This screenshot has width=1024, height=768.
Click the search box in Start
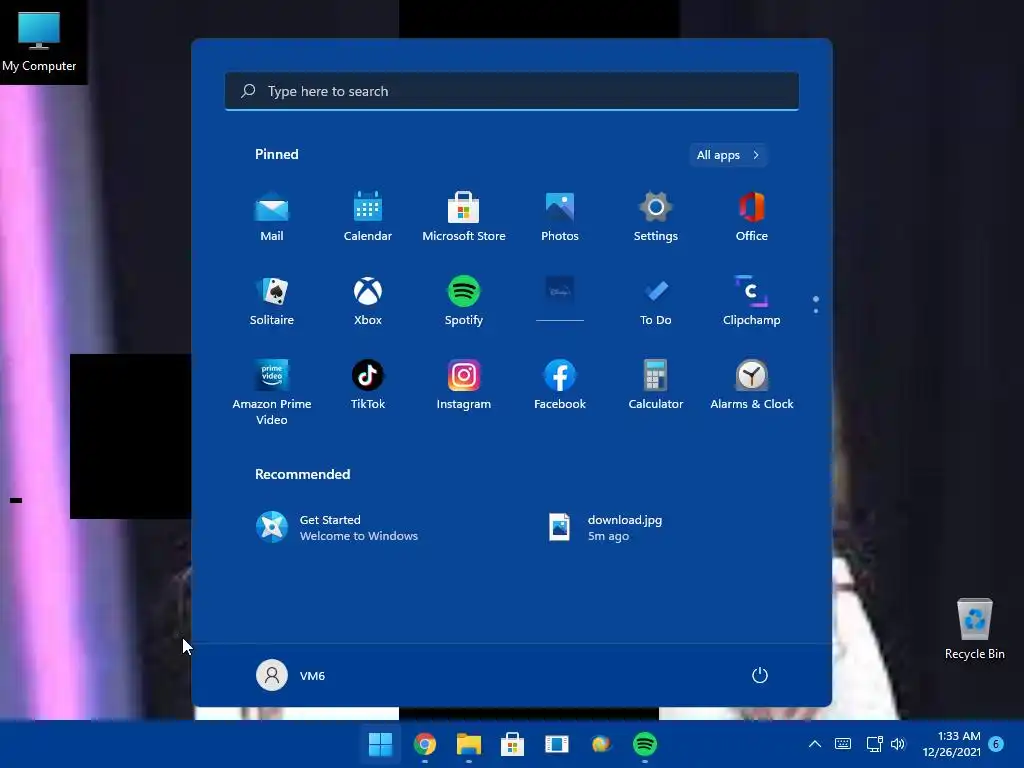[x=511, y=91]
